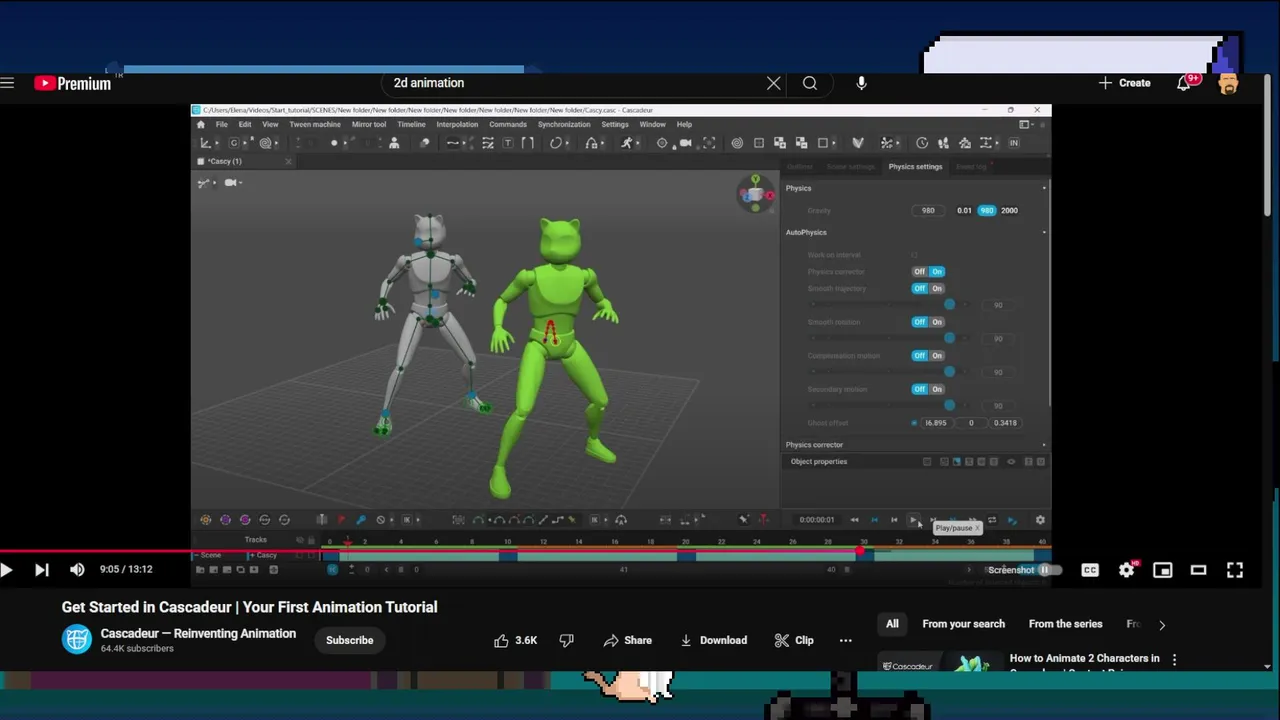Click the focus frame icon in toolbar
The height and width of the screenshot is (720, 1280).
tap(709, 143)
